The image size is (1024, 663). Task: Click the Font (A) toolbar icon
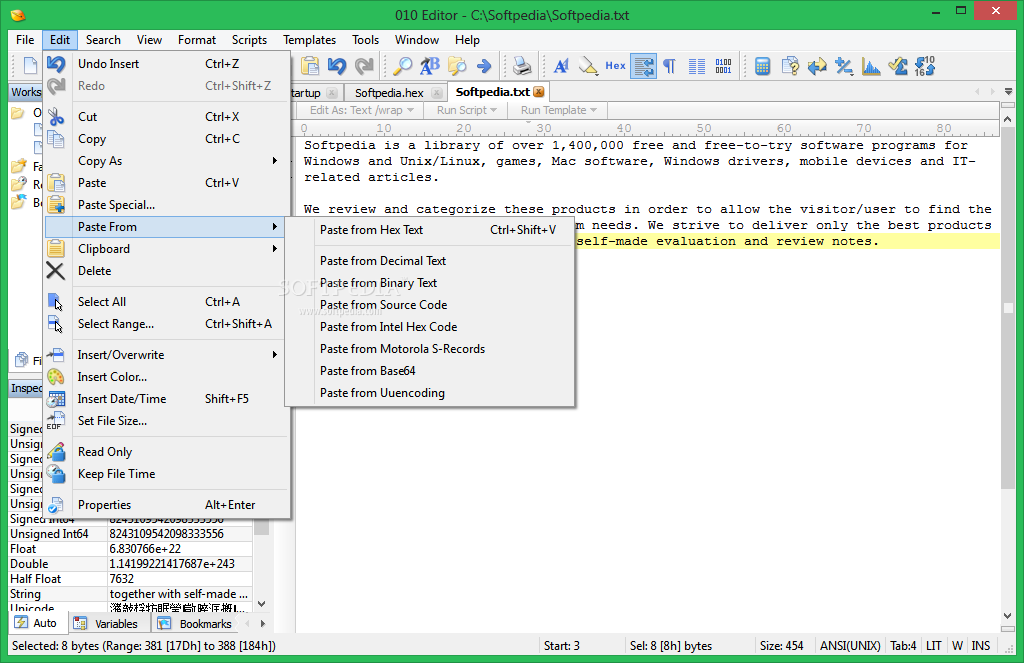pos(561,66)
